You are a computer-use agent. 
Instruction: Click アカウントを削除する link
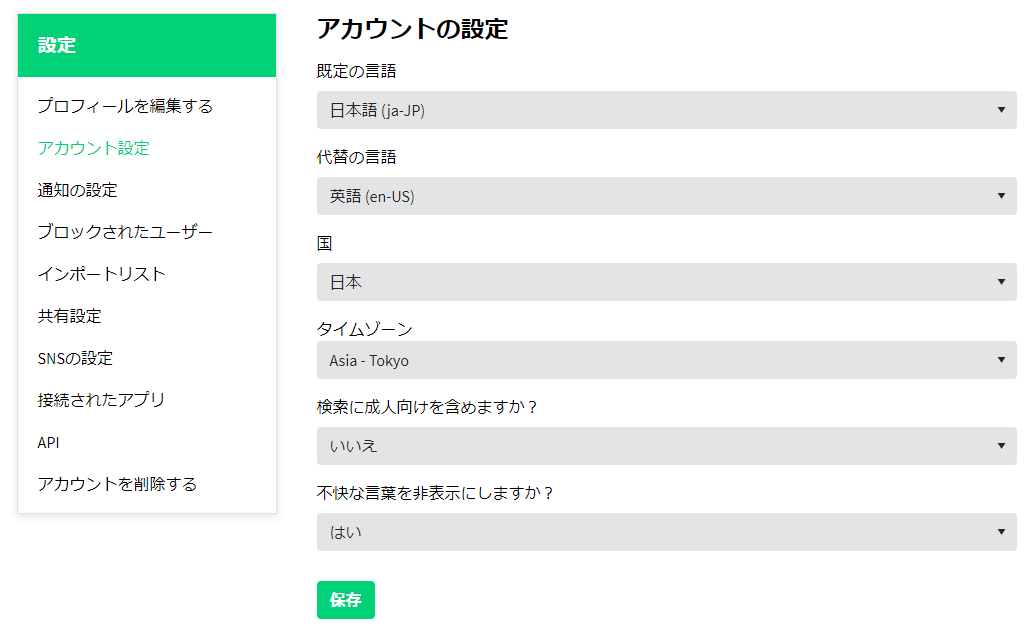point(117,484)
